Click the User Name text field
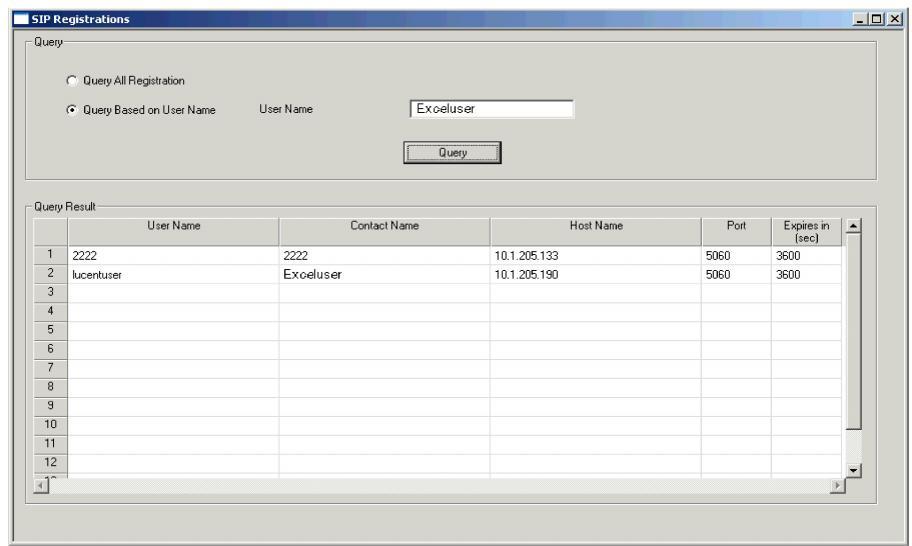The height and width of the screenshot is (546, 912). coord(491,109)
